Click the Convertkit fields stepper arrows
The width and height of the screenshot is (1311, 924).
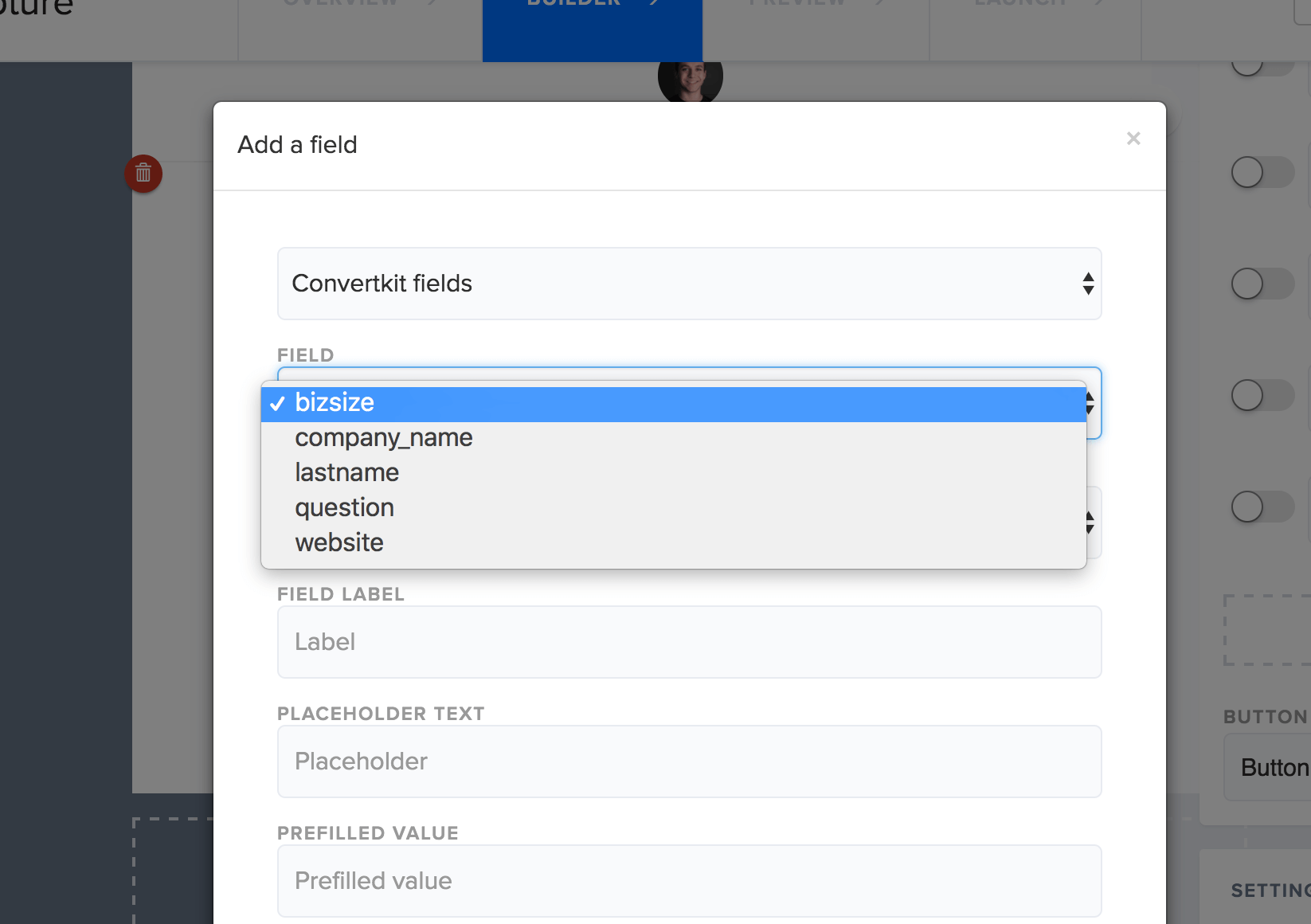1088,284
